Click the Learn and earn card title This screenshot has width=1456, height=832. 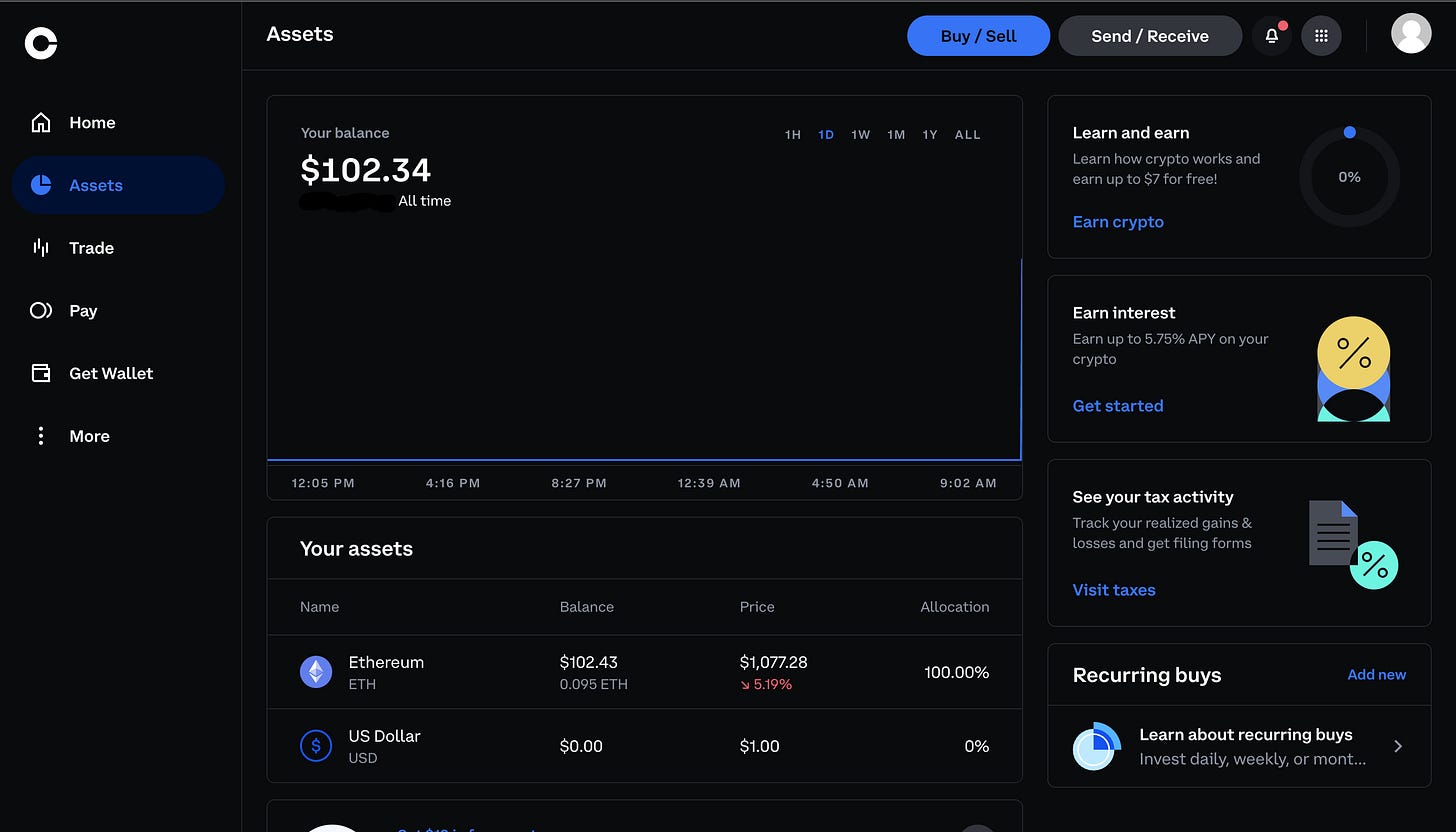coord(1131,133)
